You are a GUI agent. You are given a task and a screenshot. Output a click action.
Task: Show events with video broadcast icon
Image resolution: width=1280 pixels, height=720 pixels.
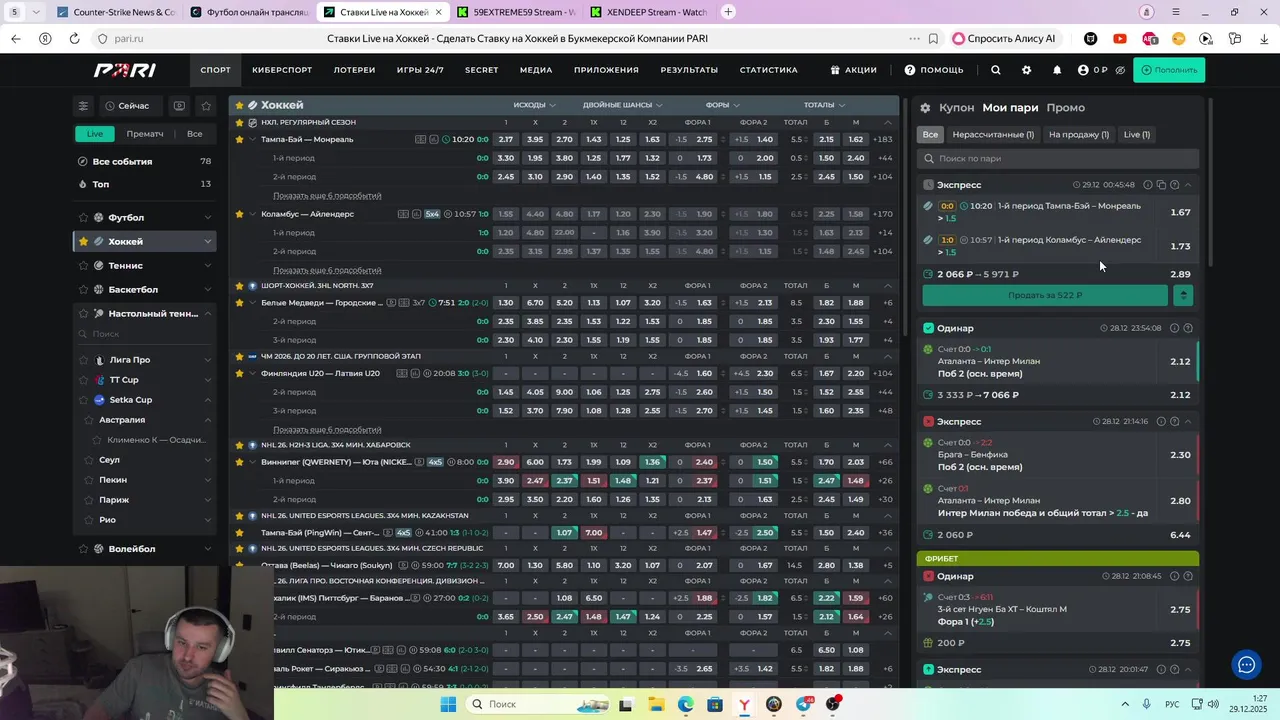[x=179, y=106]
